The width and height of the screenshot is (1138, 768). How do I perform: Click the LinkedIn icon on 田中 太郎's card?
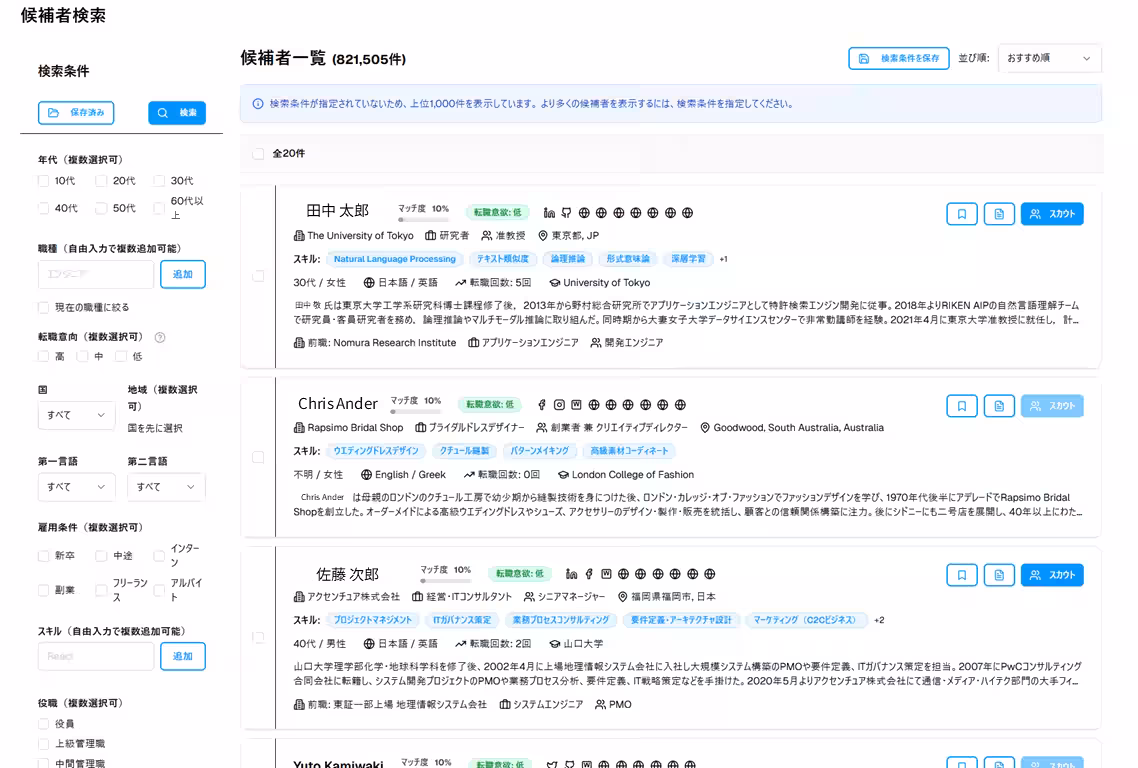pos(547,212)
